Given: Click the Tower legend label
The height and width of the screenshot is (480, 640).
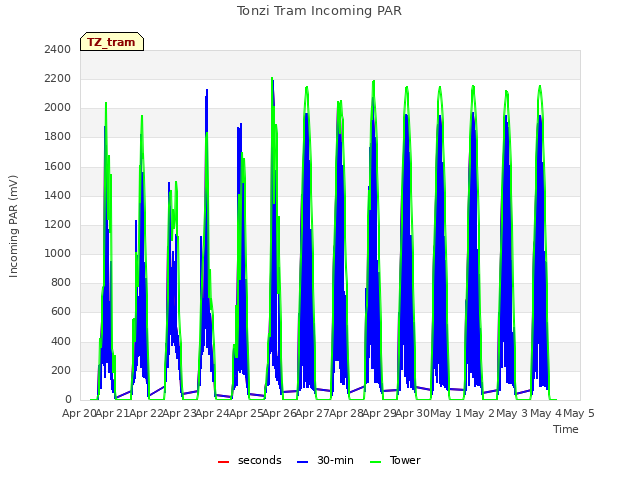Looking at the screenshot, I should tap(405, 460).
